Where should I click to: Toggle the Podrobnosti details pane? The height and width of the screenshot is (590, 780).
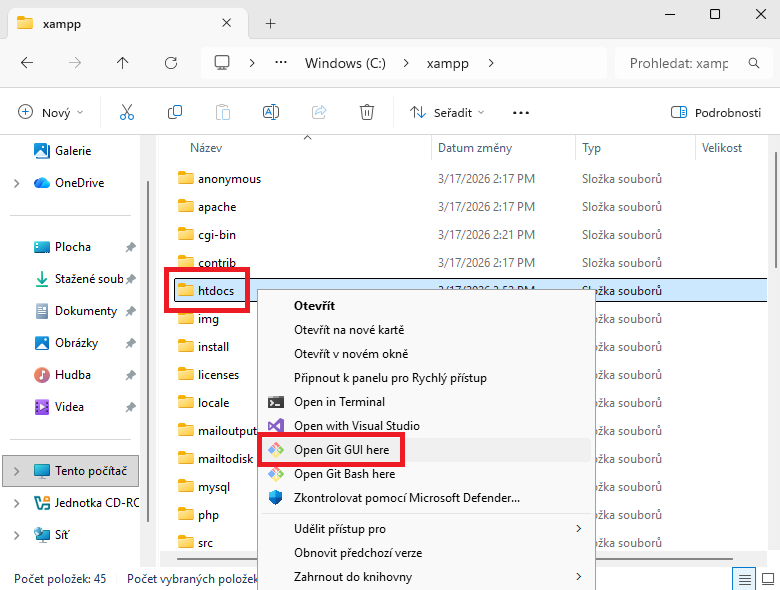(x=716, y=112)
